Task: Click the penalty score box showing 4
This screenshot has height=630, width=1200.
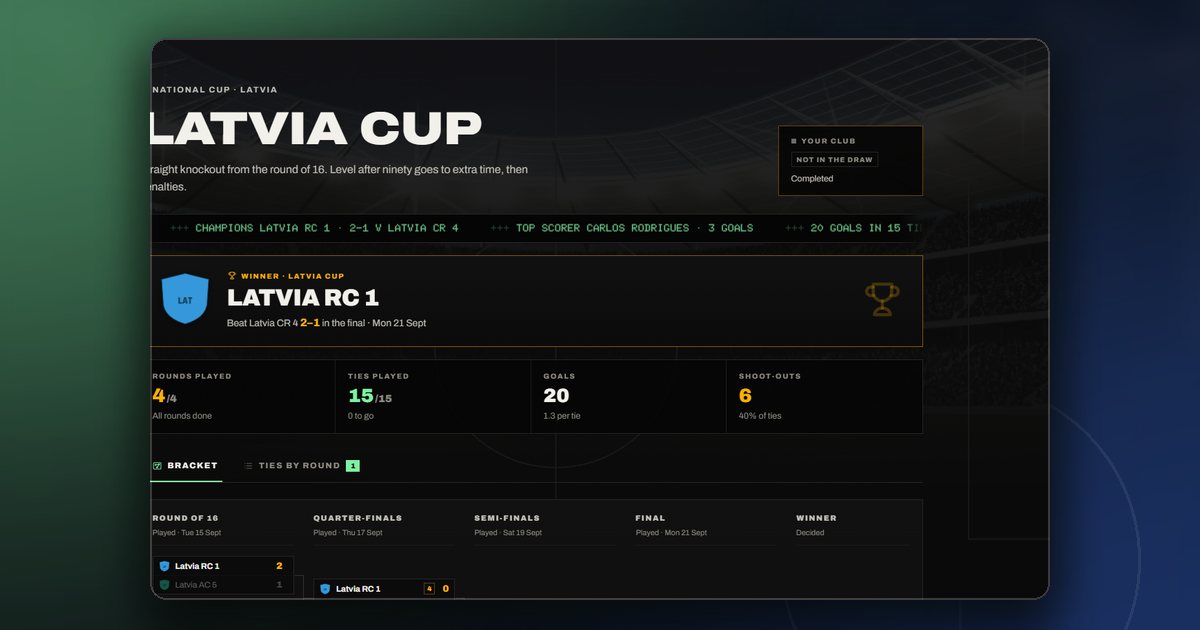Action: point(430,589)
